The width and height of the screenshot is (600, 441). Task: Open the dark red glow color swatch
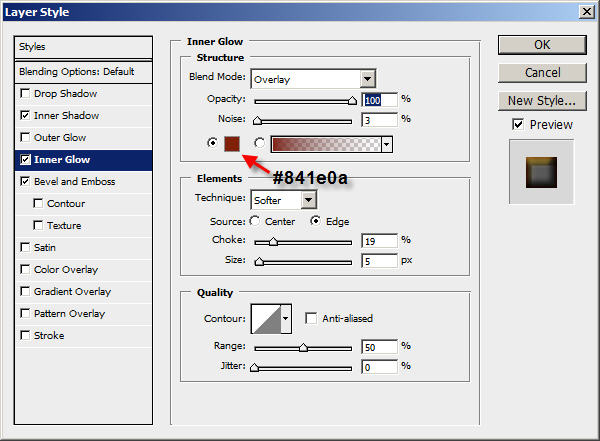click(x=232, y=144)
